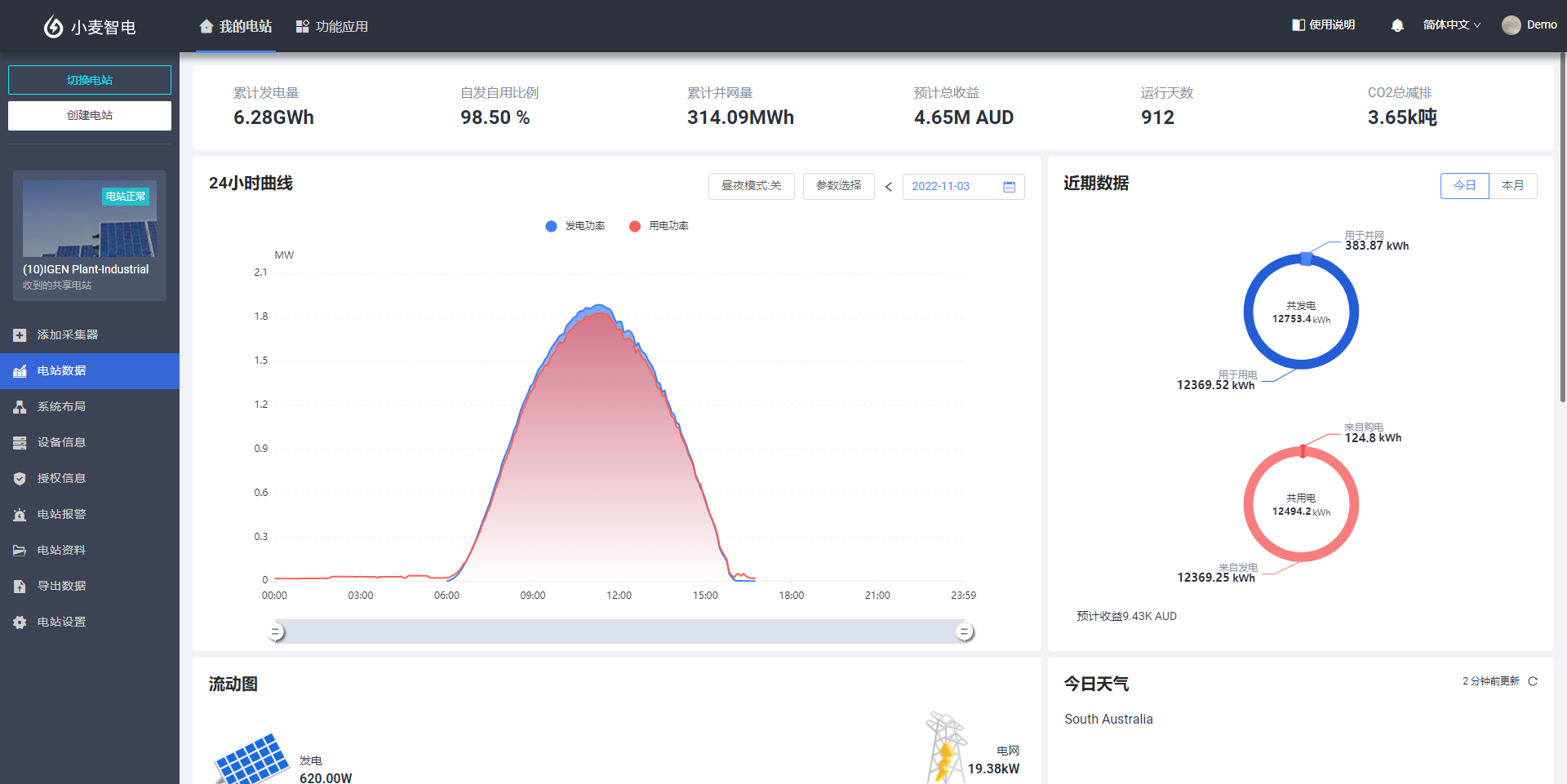1567x784 pixels.
Task: Select the 本月 tab in 近期数据
Action: coord(1512,186)
